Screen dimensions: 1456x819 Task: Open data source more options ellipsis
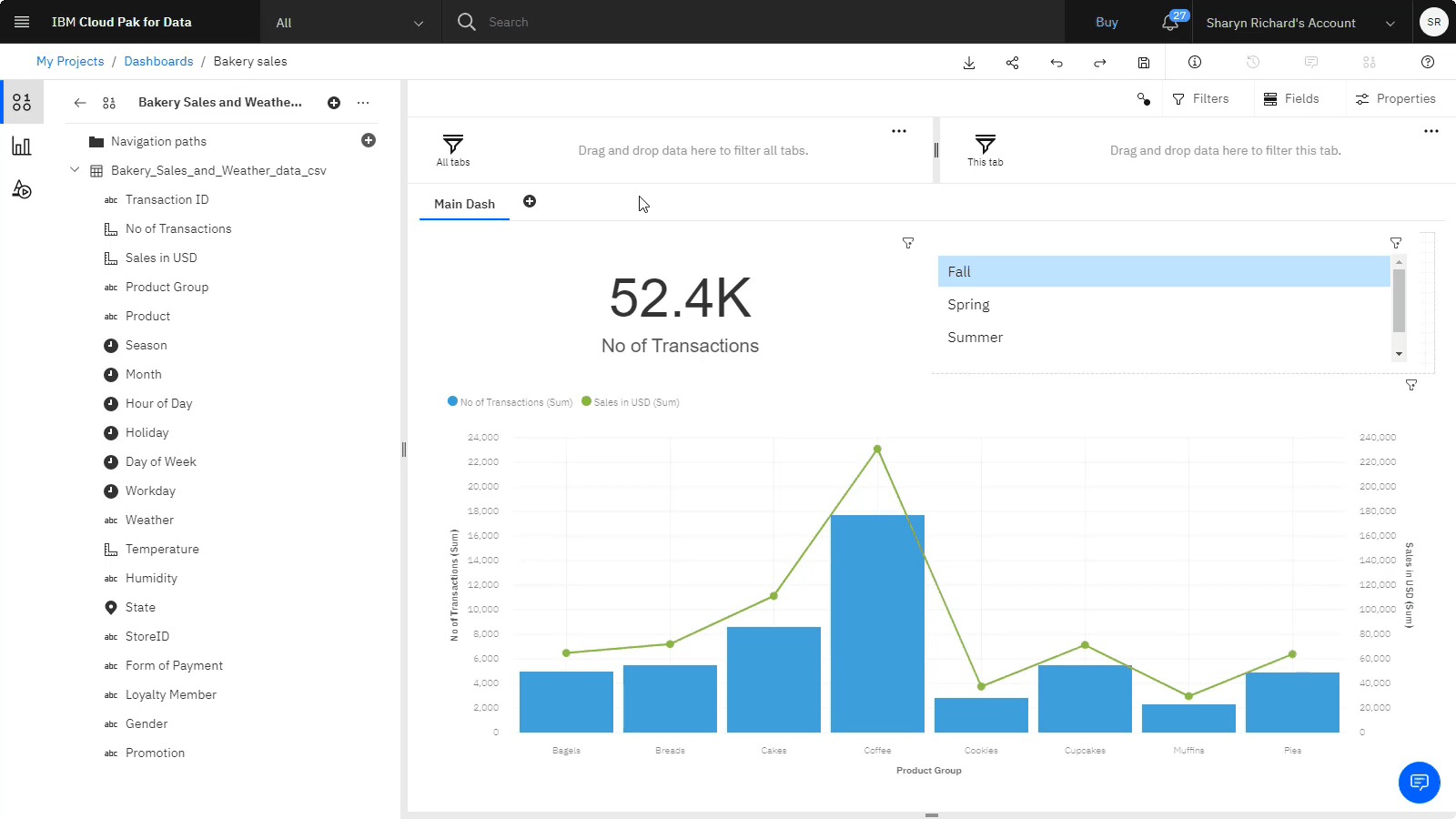pos(363,103)
